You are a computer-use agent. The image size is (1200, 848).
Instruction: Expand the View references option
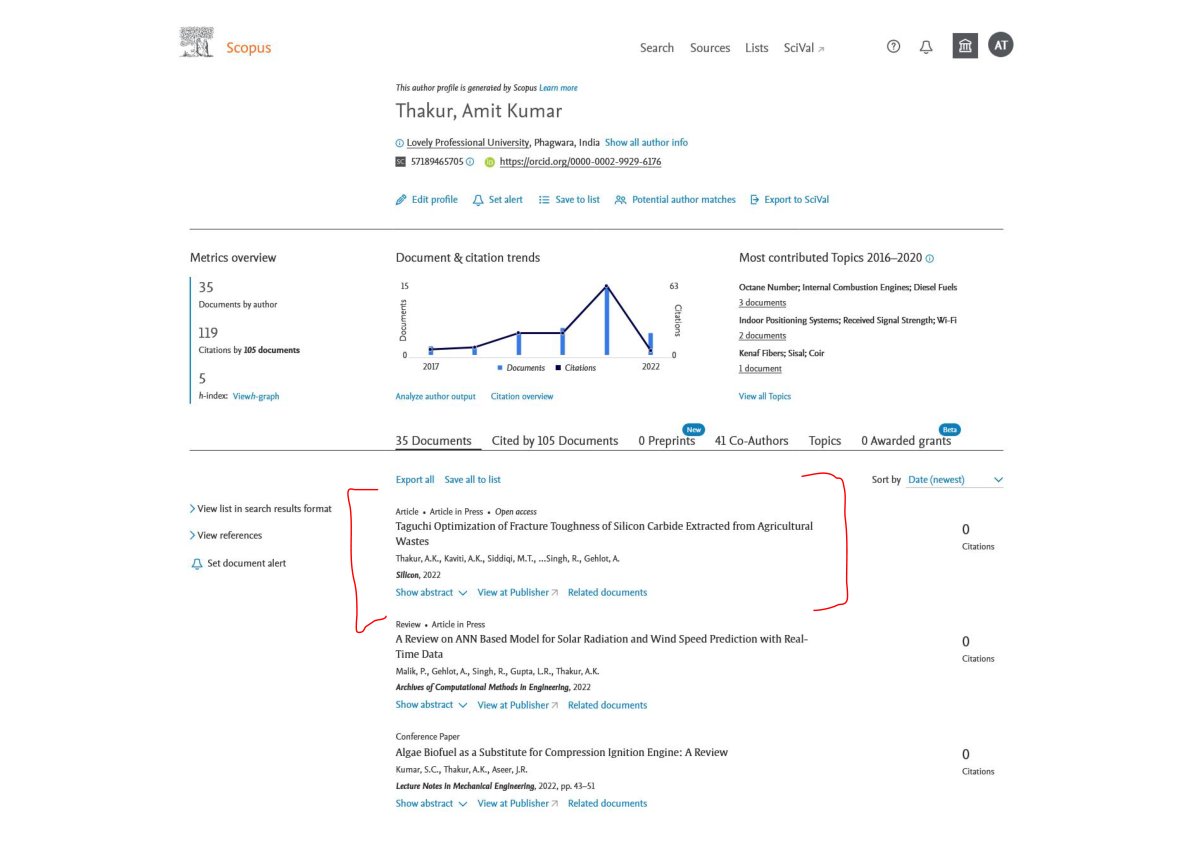point(226,536)
